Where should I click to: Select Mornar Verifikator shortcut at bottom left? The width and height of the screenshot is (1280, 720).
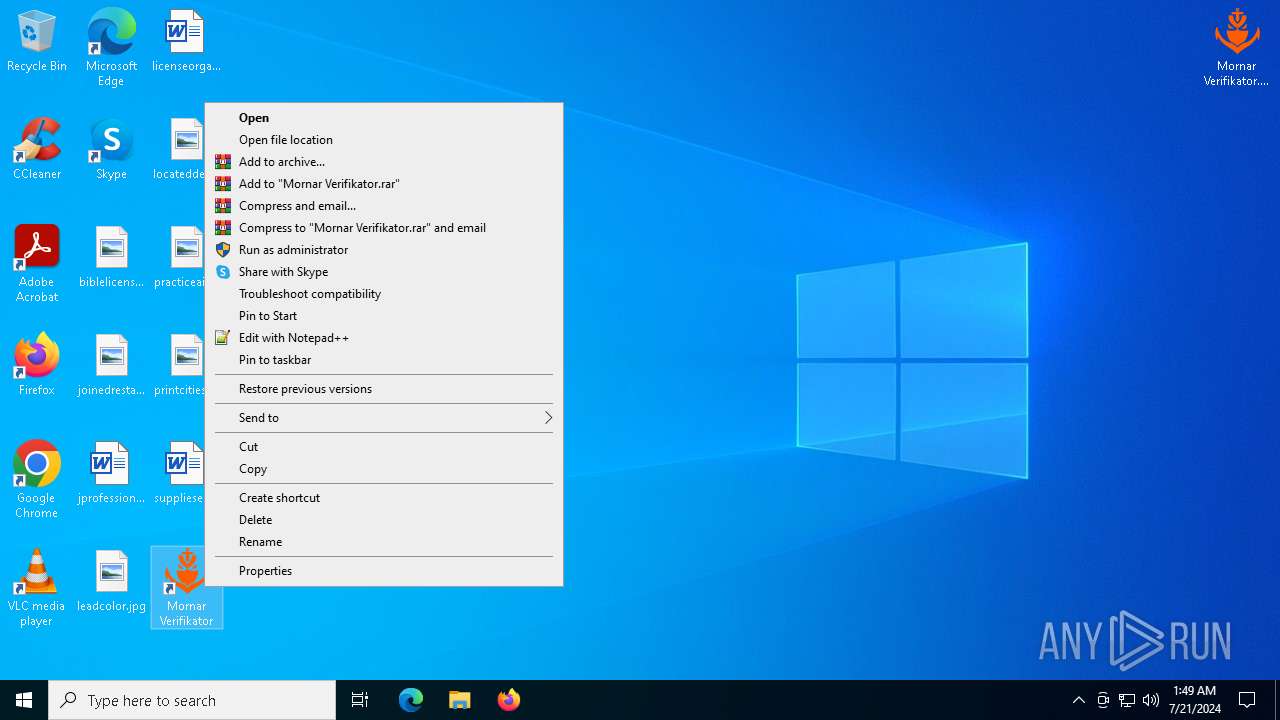186,588
